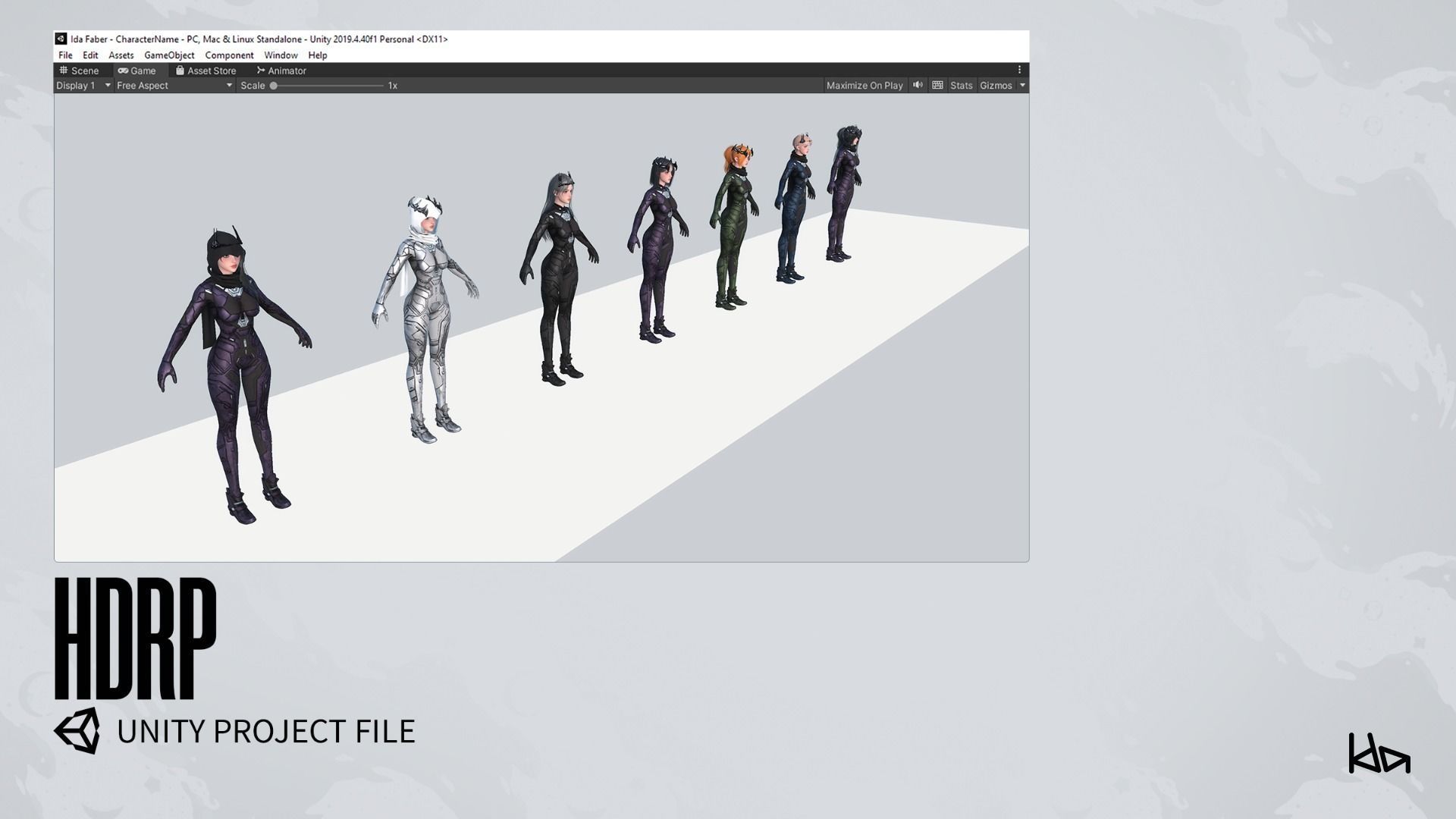This screenshot has height=819, width=1456.
Task: Open the Assets menu
Action: pos(121,55)
